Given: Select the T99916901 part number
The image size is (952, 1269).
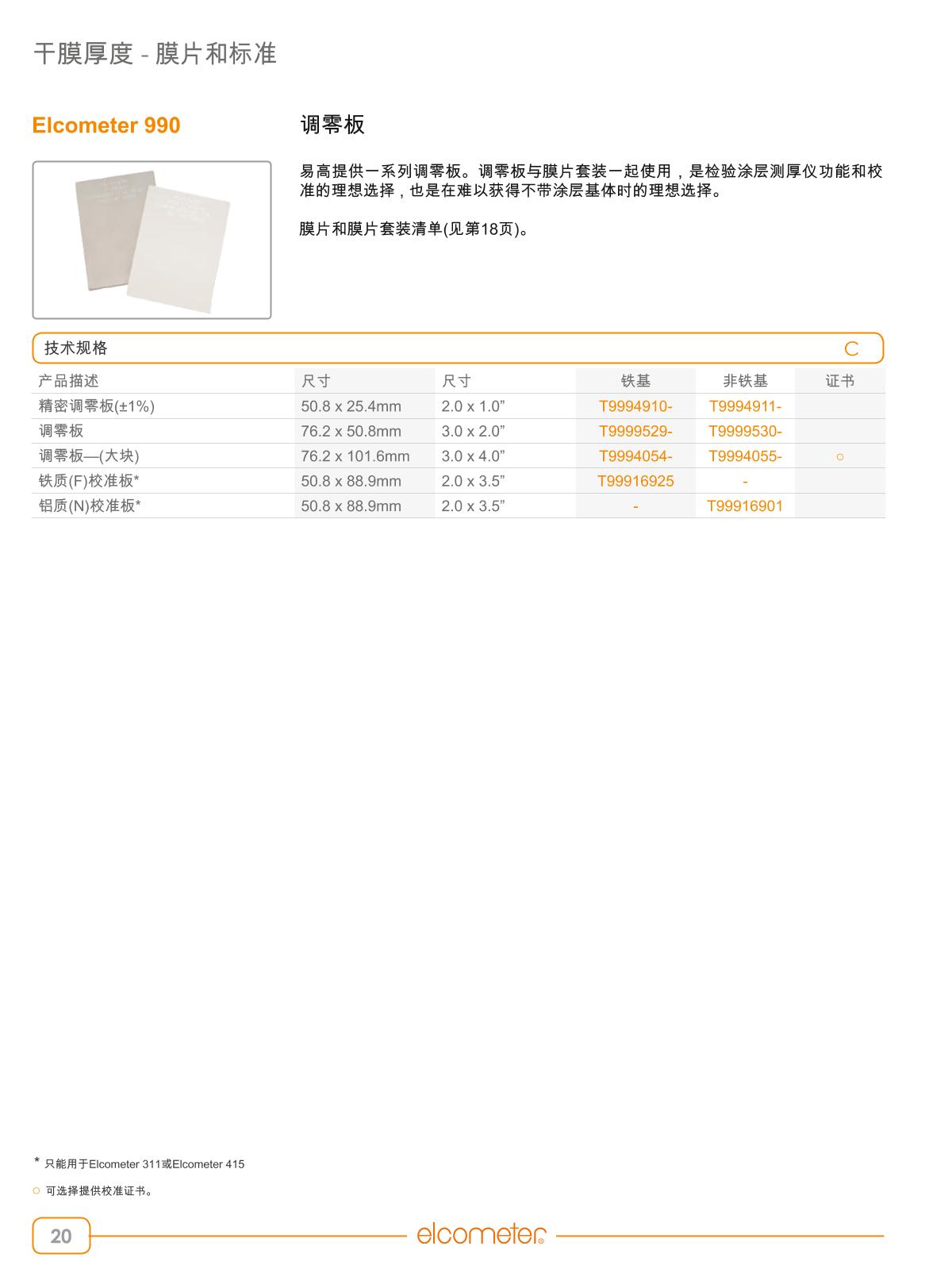Looking at the screenshot, I should tap(744, 506).
